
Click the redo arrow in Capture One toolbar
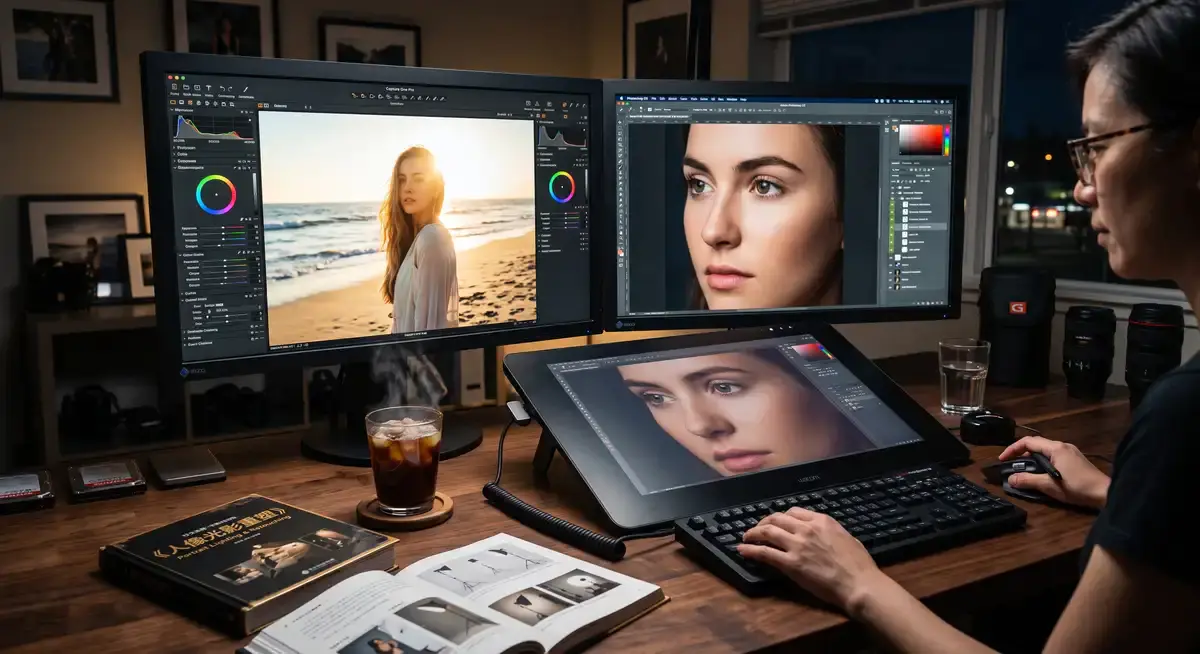point(230,88)
